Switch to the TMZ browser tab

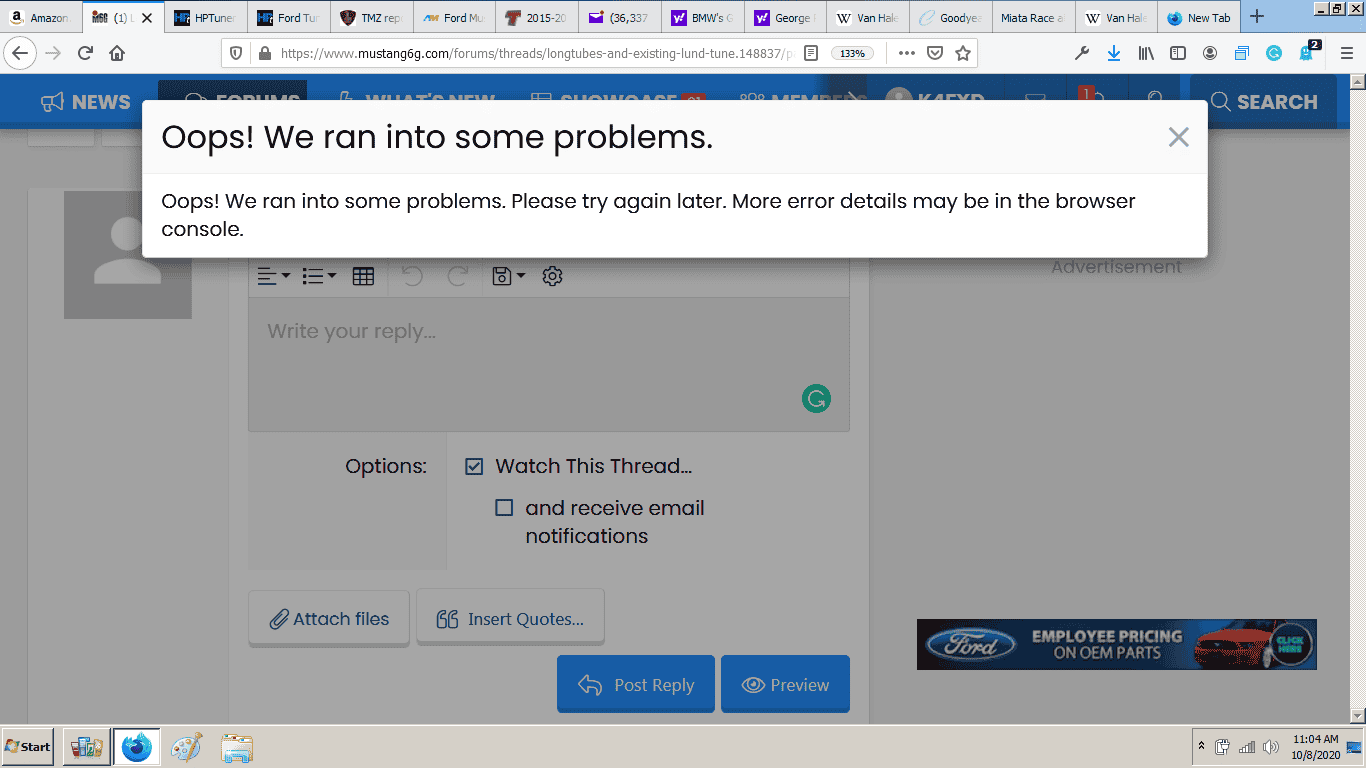[x=372, y=18]
